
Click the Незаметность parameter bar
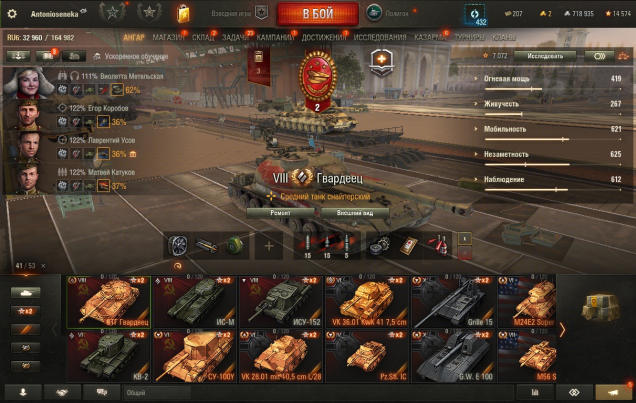[553, 164]
